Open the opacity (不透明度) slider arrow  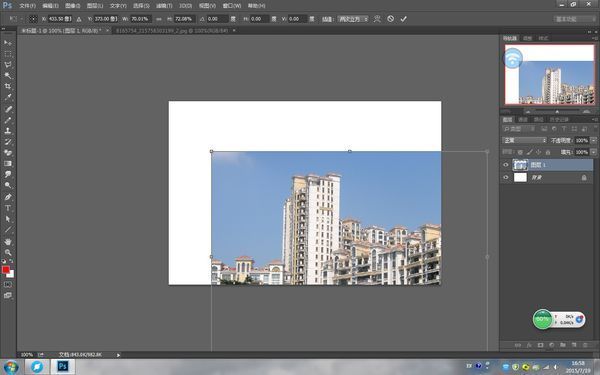pos(593,140)
